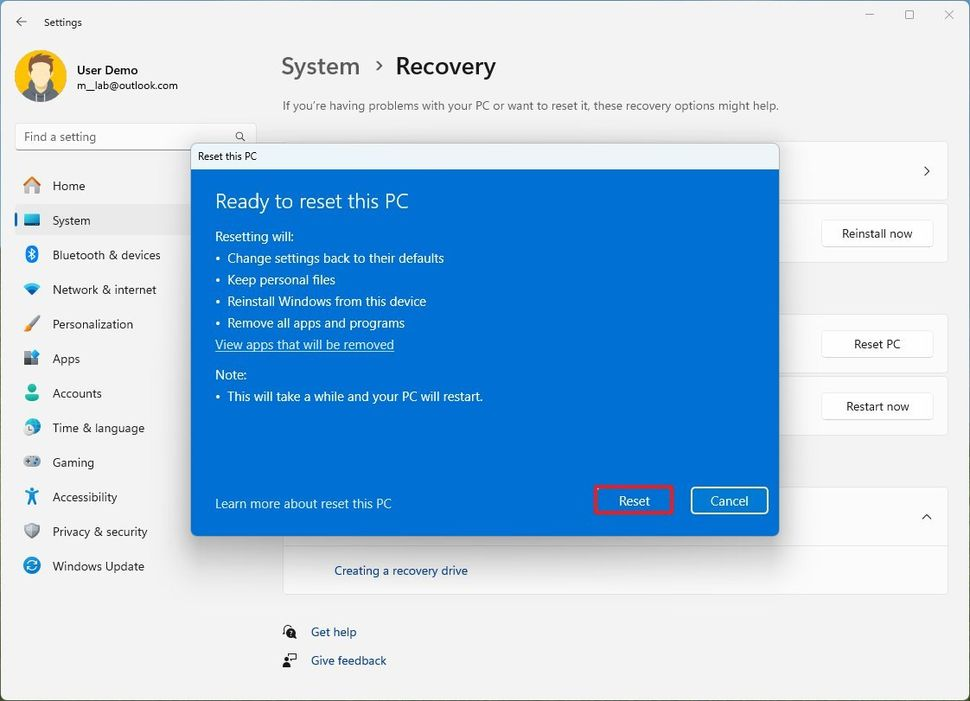
Task: Collapse the recovery help expander chevron
Action: tap(926, 517)
